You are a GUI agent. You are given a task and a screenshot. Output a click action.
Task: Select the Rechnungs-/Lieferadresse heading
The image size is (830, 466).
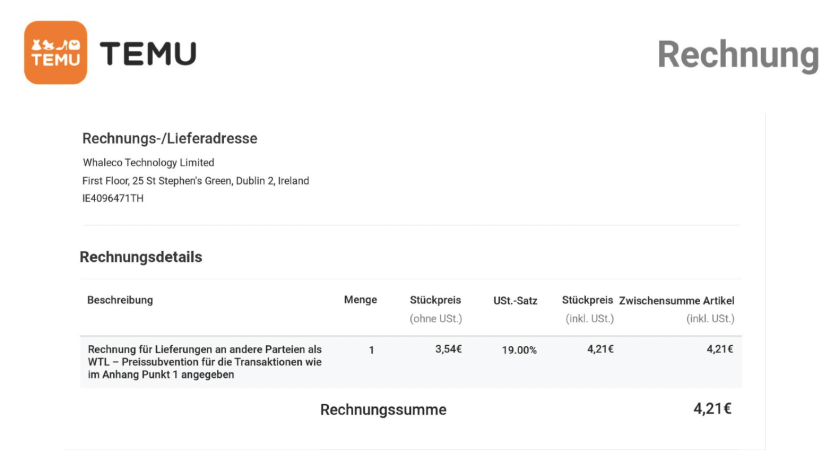pos(169,138)
